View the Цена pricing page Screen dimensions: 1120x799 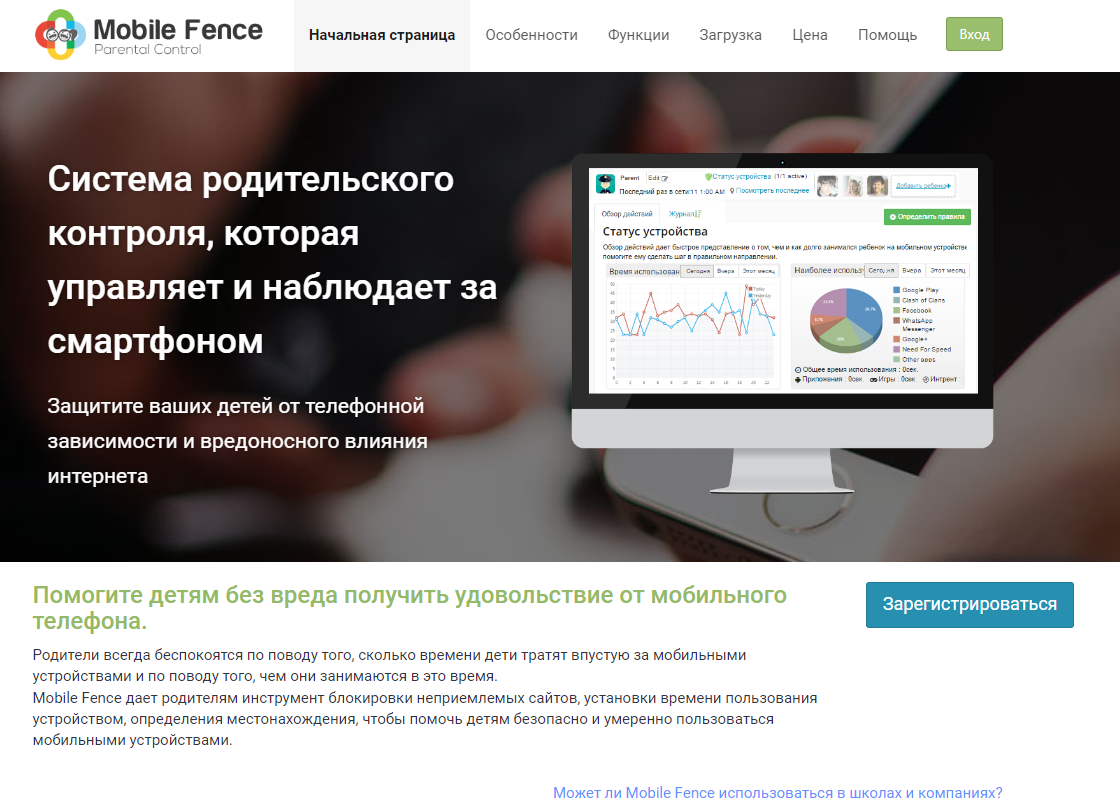click(x=810, y=35)
